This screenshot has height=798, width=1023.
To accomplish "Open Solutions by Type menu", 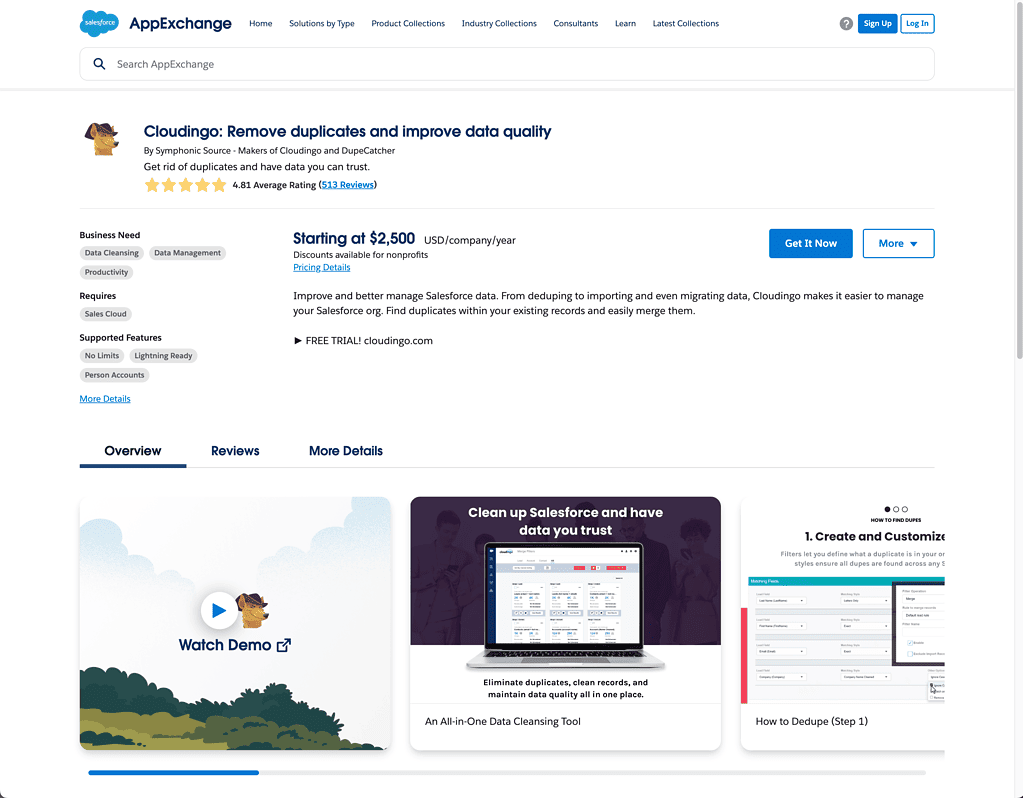I will [x=322, y=23].
